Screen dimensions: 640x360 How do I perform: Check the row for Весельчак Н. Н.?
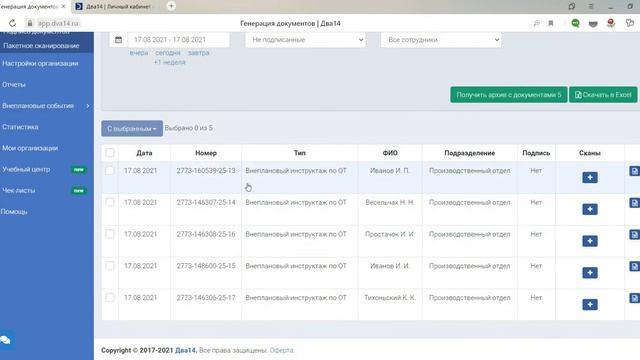110,202
